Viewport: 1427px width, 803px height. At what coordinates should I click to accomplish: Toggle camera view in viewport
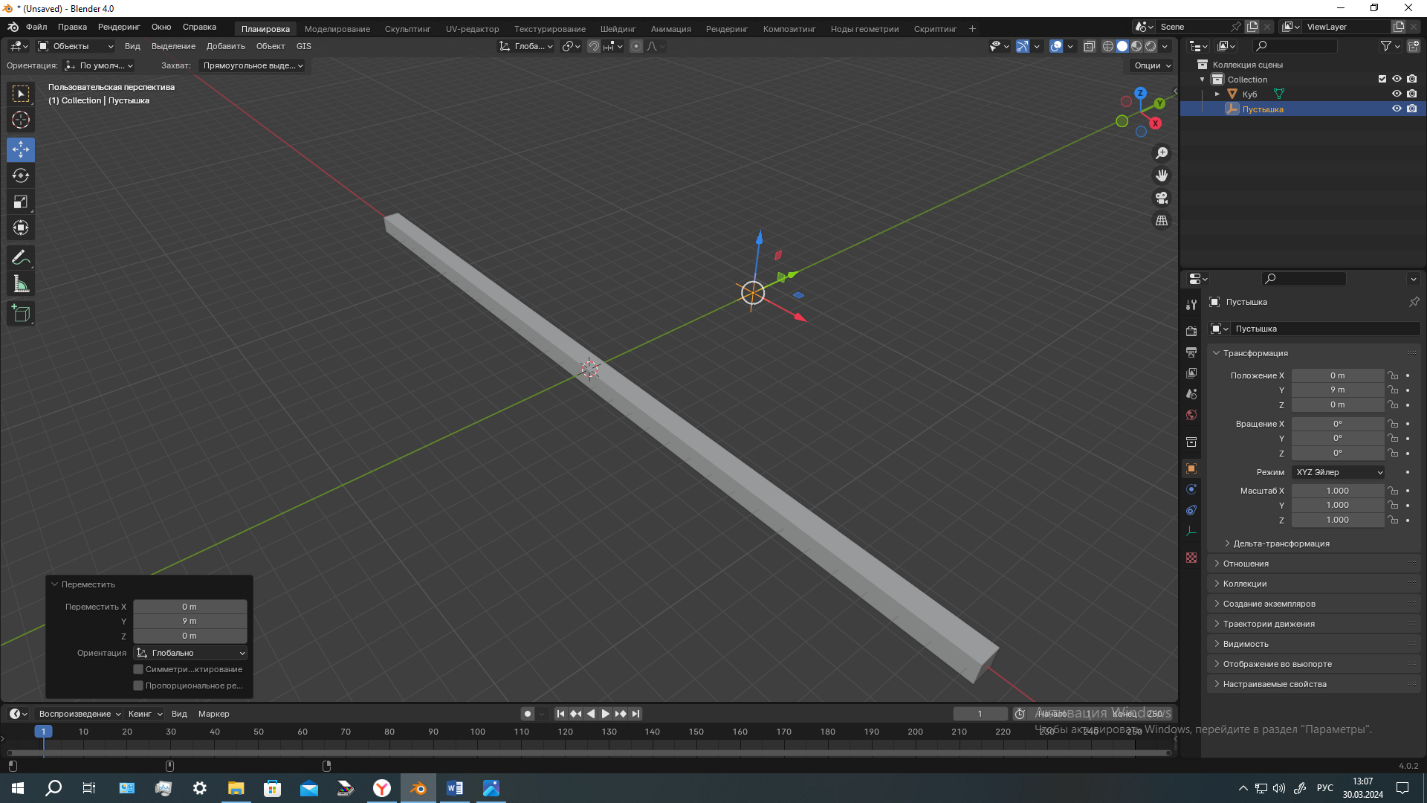point(1162,198)
